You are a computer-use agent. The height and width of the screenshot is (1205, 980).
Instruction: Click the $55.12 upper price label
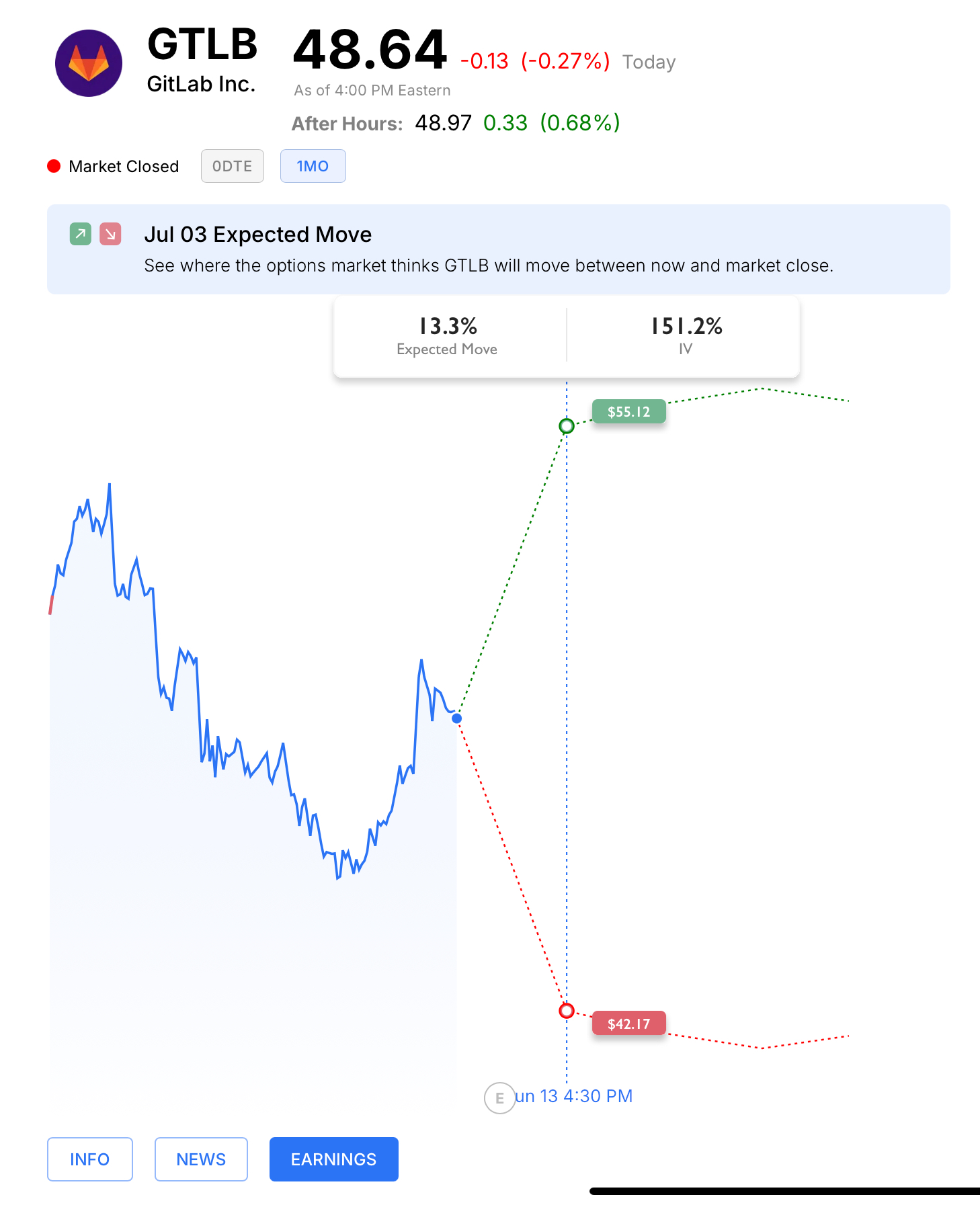(629, 411)
